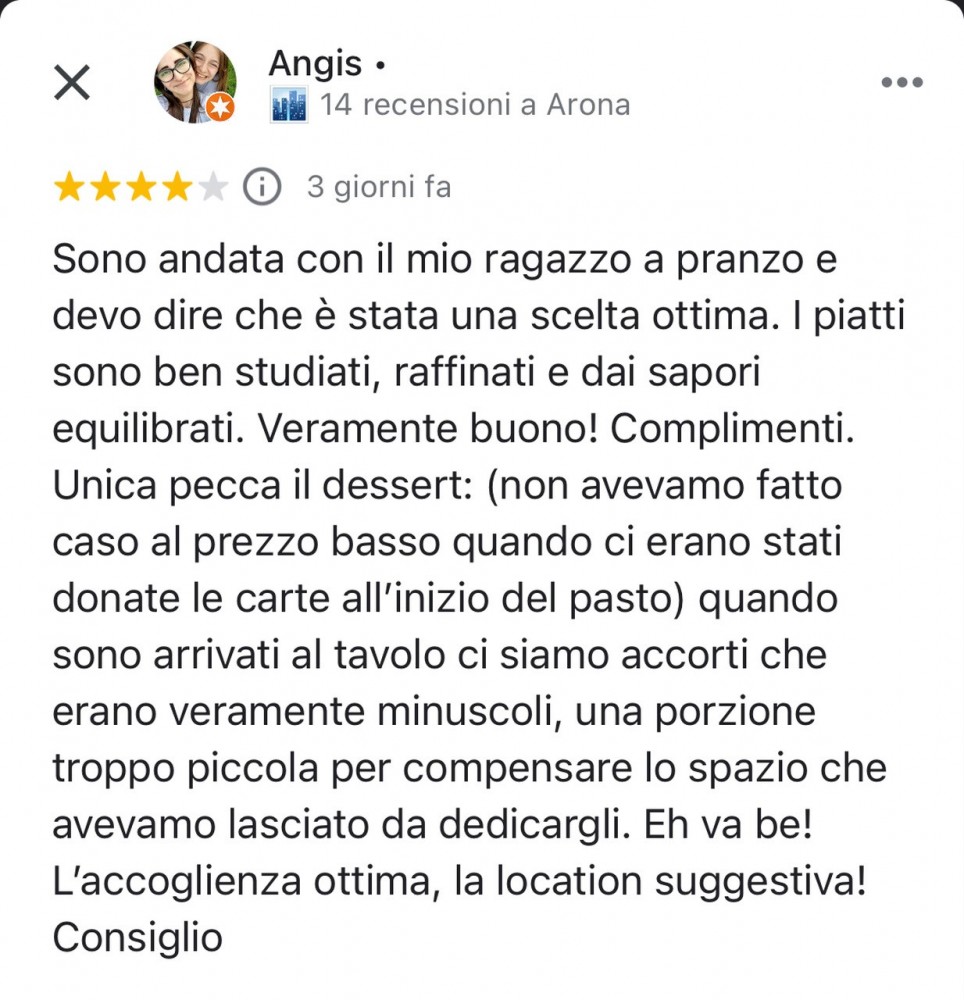
Task: Tap the phrase 'Eh va be!'
Action: click(x=728, y=824)
